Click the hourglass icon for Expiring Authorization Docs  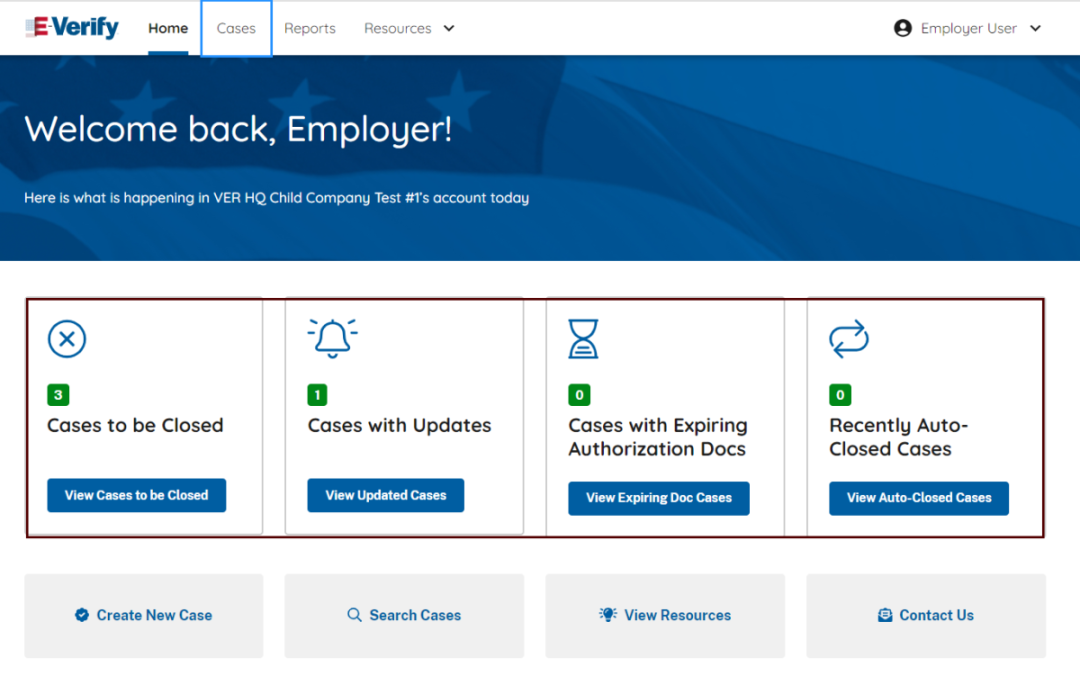(583, 339)
